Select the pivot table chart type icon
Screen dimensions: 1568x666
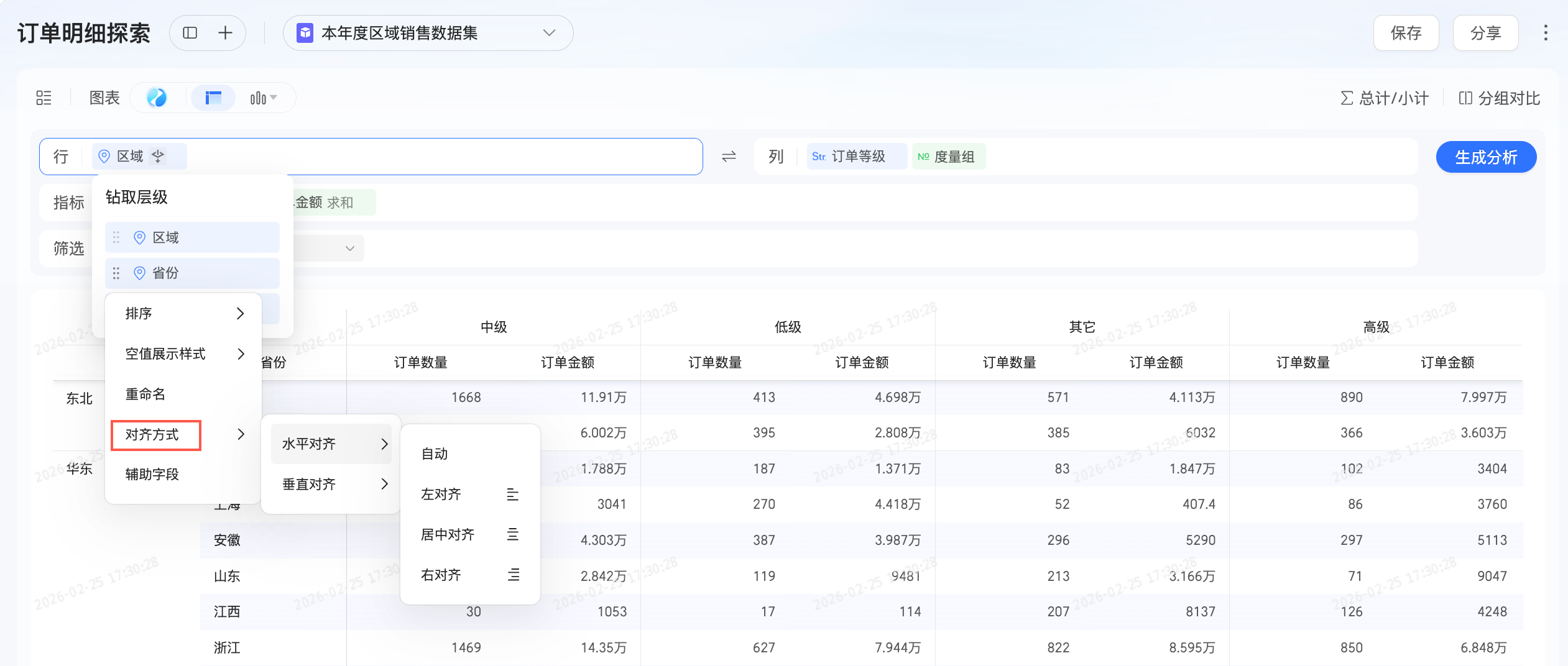coord(213,98)
